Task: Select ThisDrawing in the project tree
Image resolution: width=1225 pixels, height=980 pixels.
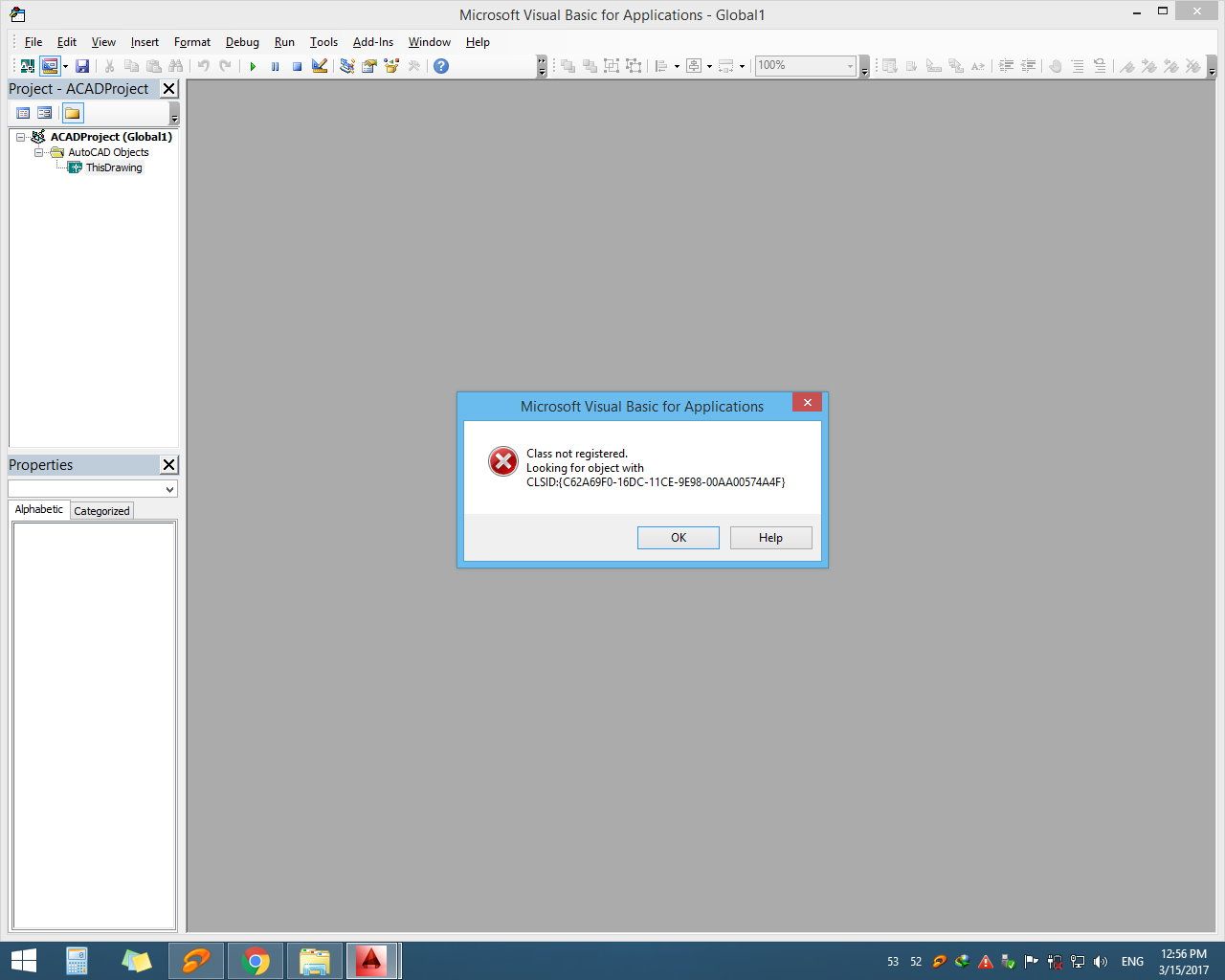Action: pos(112,167)
